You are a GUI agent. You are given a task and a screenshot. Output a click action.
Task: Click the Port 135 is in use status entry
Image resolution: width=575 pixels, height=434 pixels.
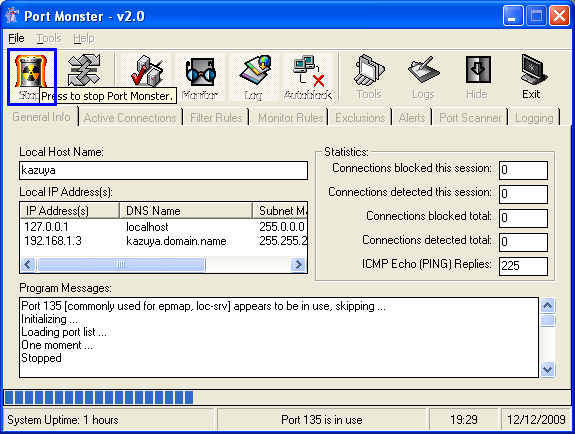click(x=322, y=419)
